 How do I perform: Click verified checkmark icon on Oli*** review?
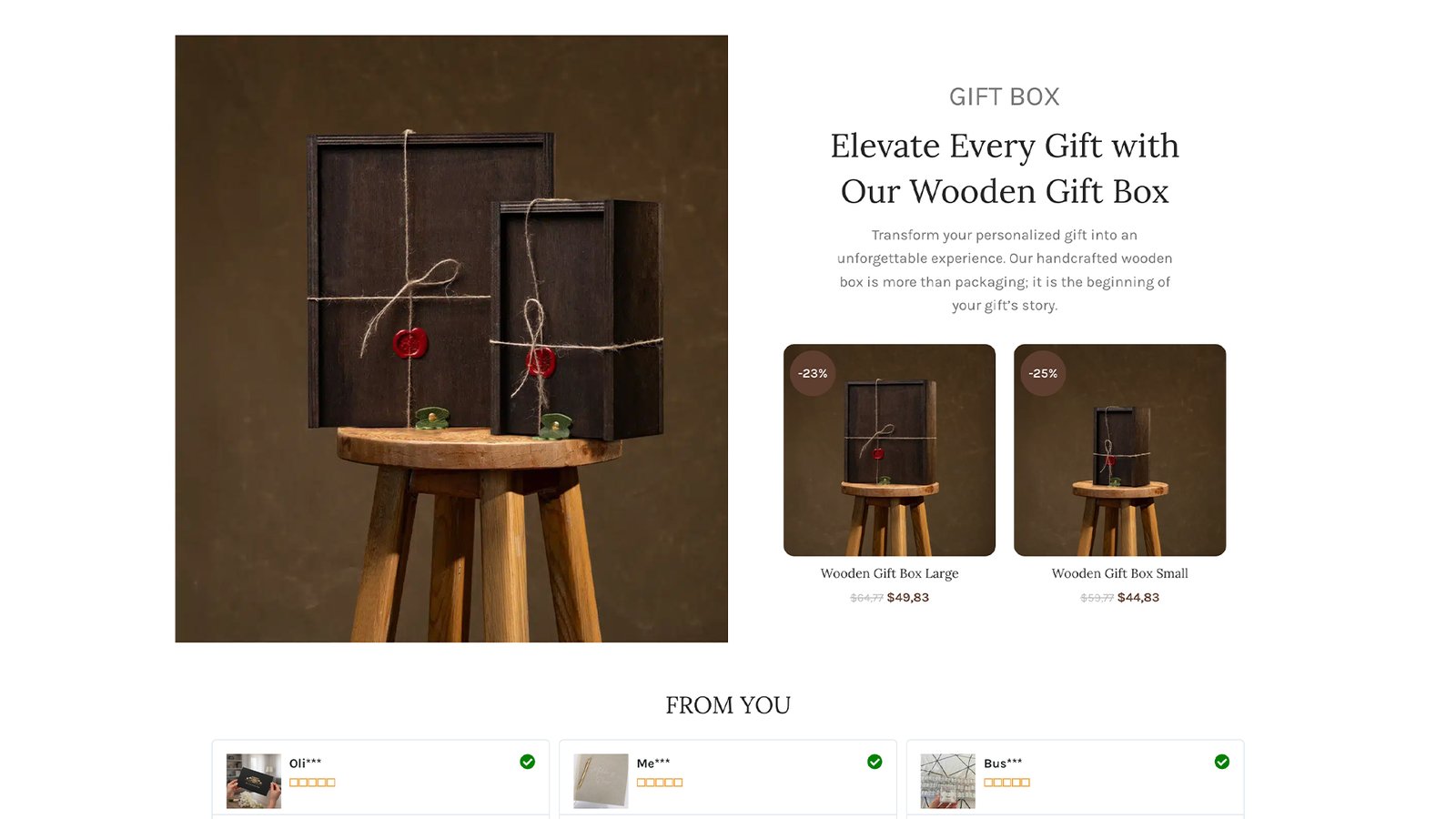point(527,762)
